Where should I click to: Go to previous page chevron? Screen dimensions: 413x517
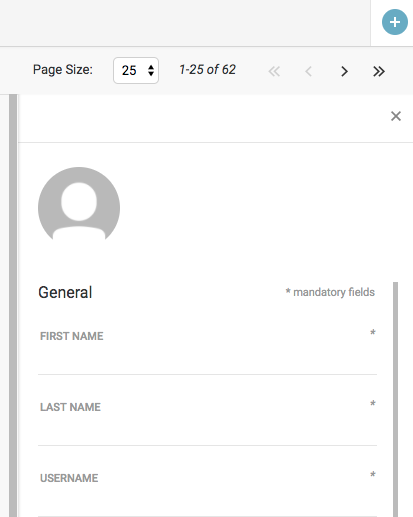(309, 71)
